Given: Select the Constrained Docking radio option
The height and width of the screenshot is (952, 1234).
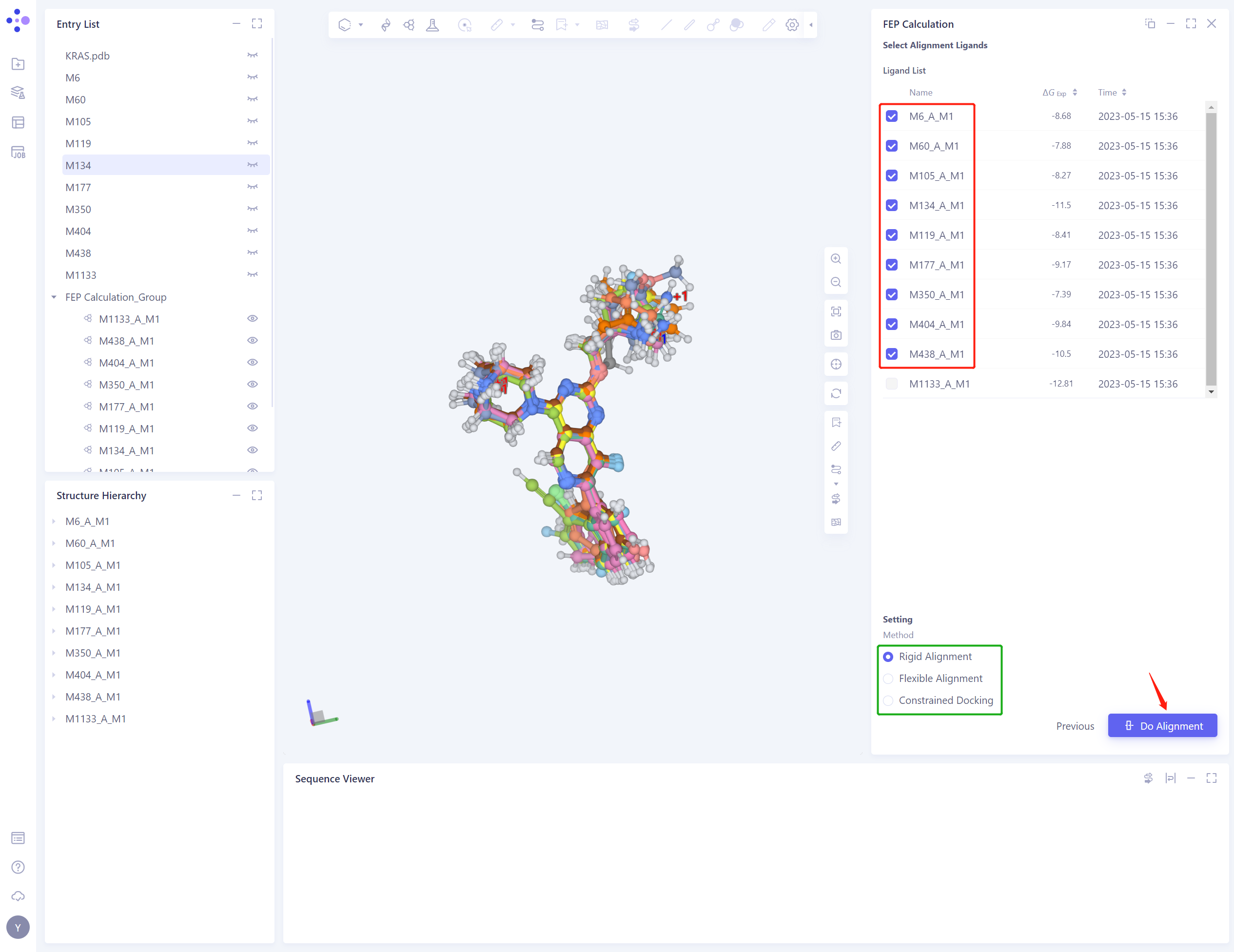Looking at the screenshot, I should (888, 700).
